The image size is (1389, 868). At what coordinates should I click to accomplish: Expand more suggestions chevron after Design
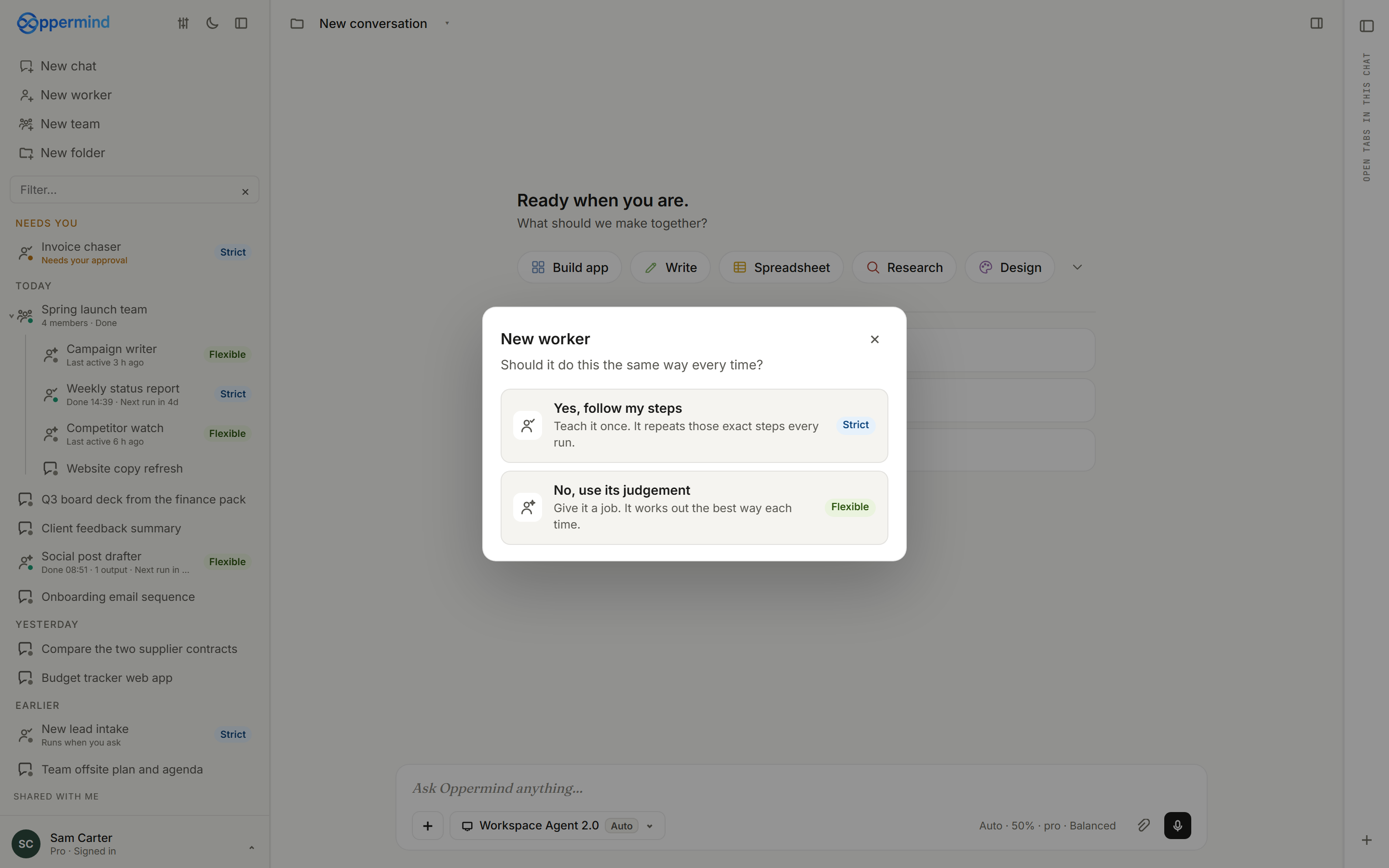[x=1077, y=268]
